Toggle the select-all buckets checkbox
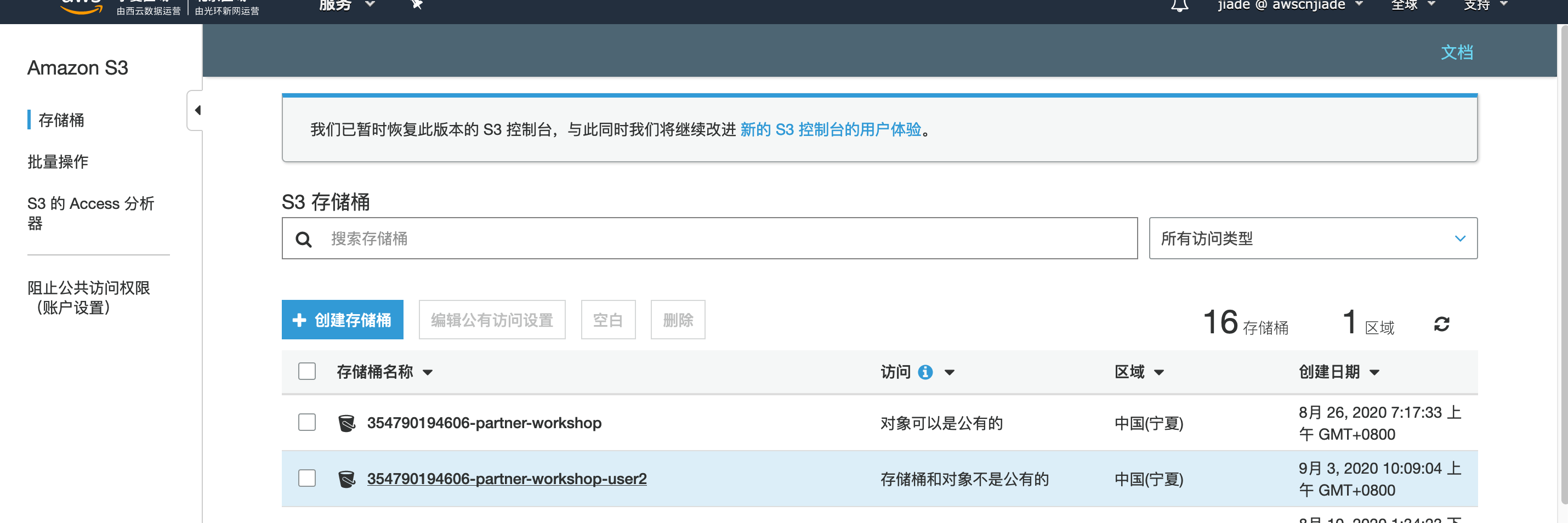Screen dimensions: 1568x523 307,371
